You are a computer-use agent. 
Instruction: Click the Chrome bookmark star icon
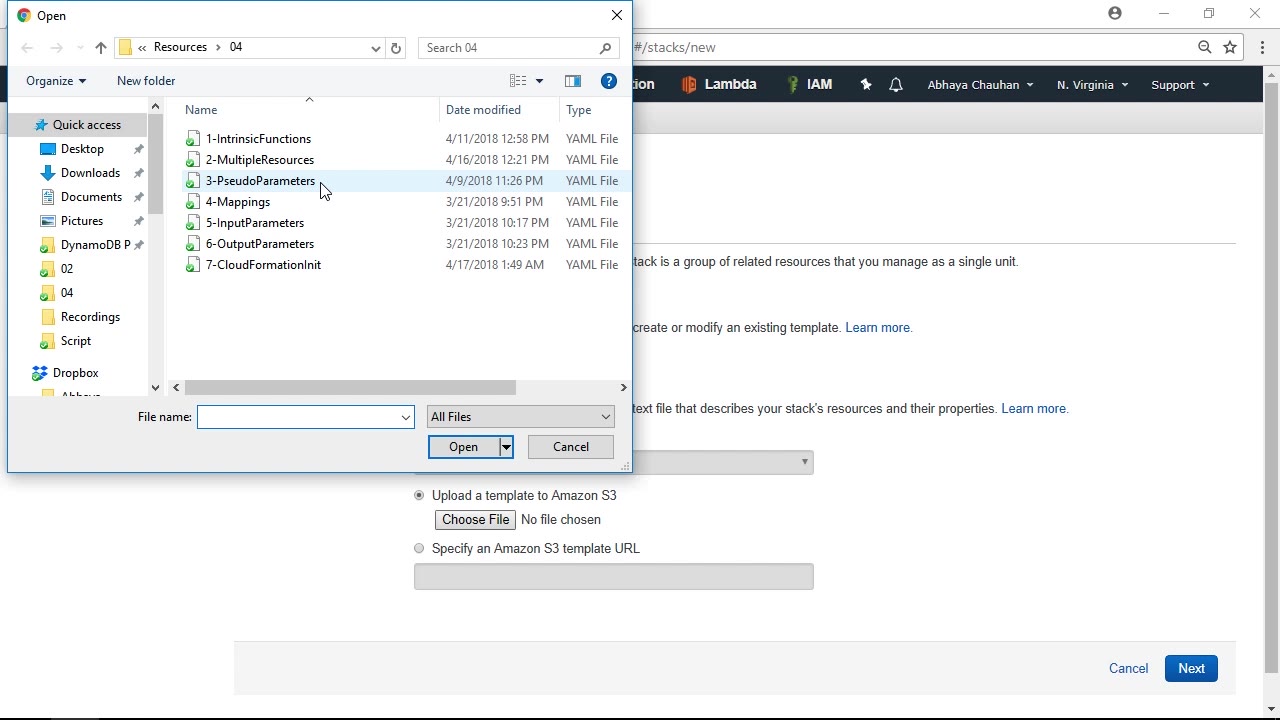point(1230,47)
